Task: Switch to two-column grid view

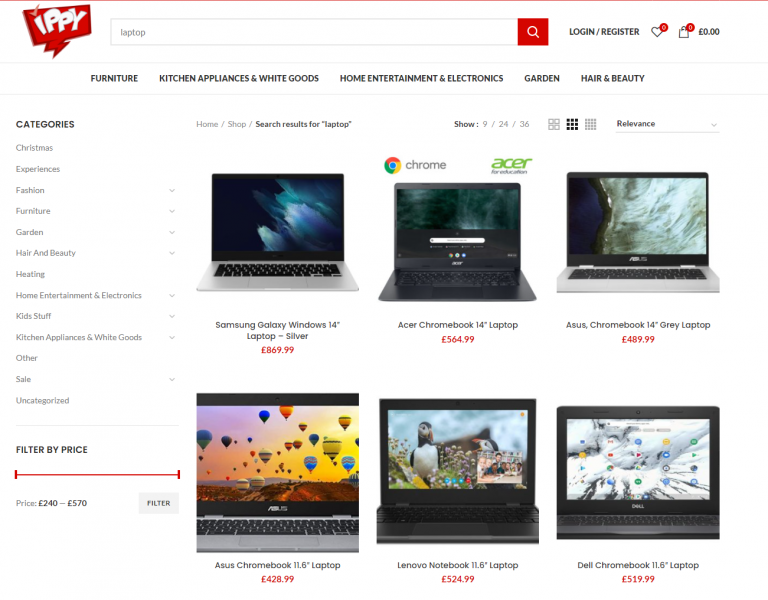Action: pyautogui.click(x=554, y=125)
